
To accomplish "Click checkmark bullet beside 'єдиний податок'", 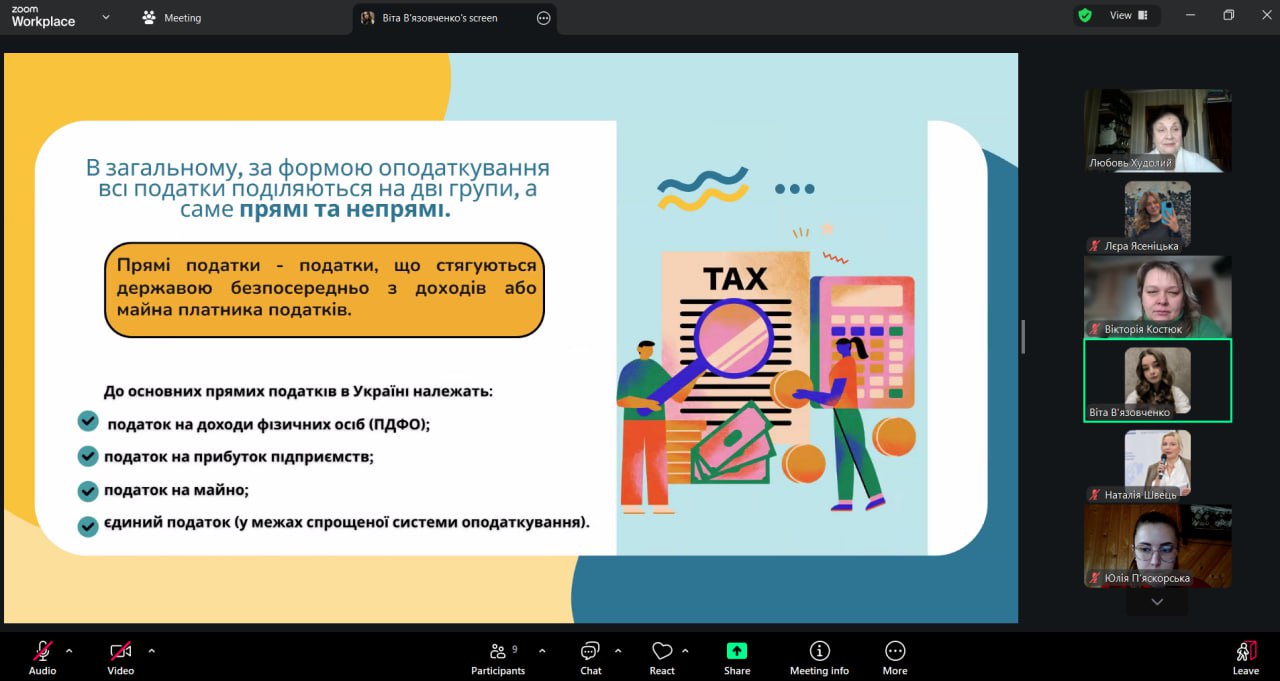I will pos(88,525).
